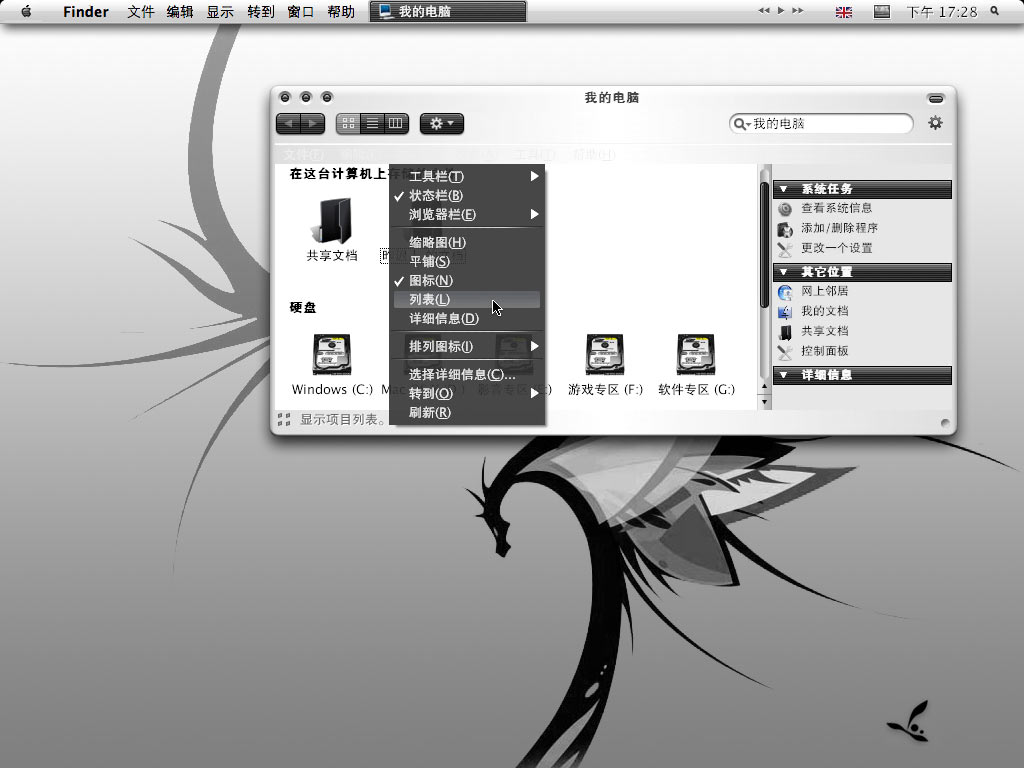
Task: Go back with the left arrow button
Action: click(x=289, y=123)
